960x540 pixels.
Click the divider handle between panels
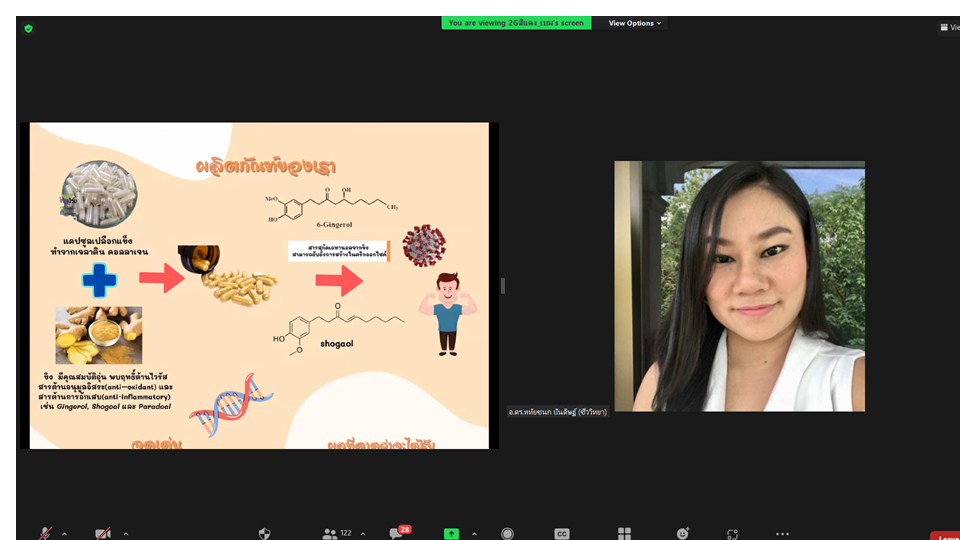coord(502,286)
